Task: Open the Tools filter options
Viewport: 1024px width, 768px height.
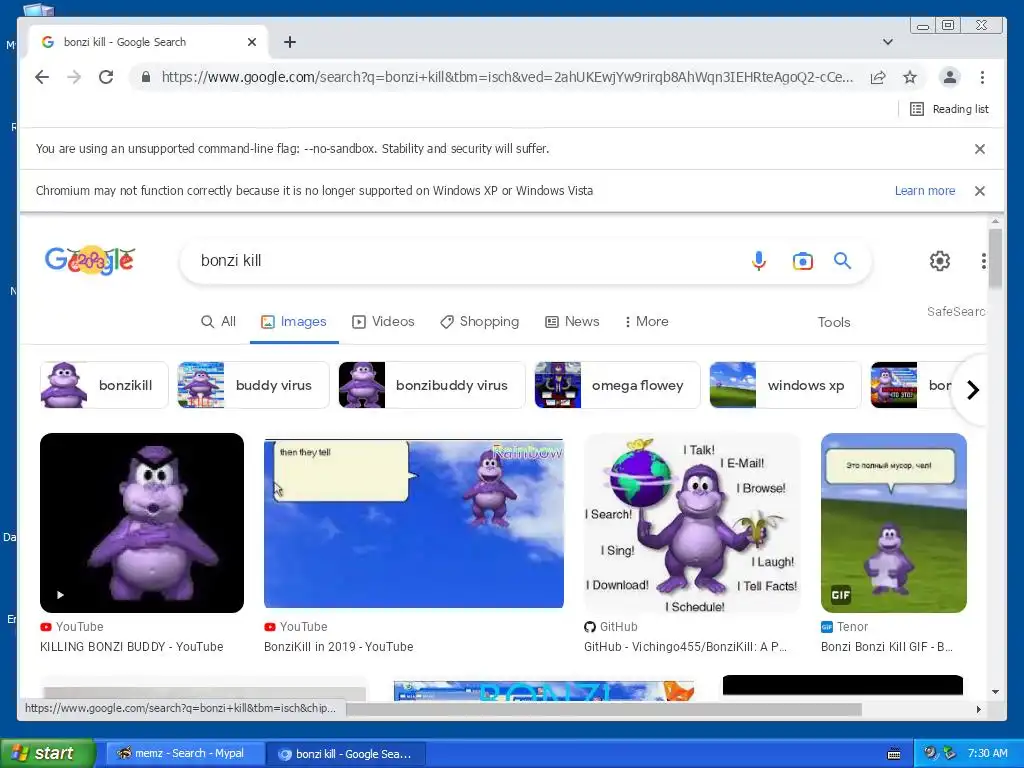Action: click(x=834, y=322)
